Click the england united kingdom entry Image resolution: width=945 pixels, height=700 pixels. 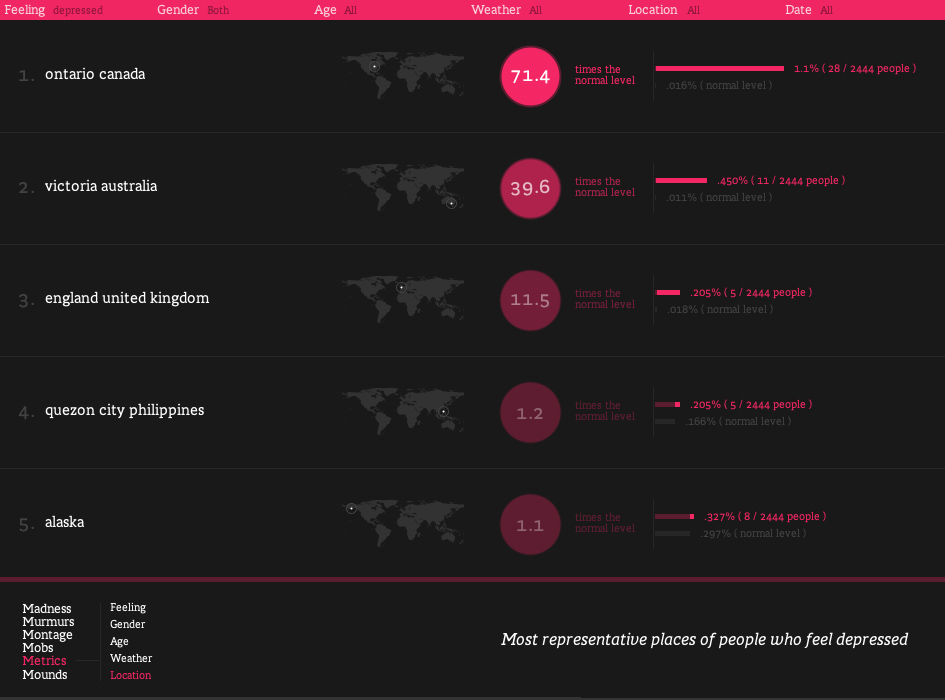point(127,298)
